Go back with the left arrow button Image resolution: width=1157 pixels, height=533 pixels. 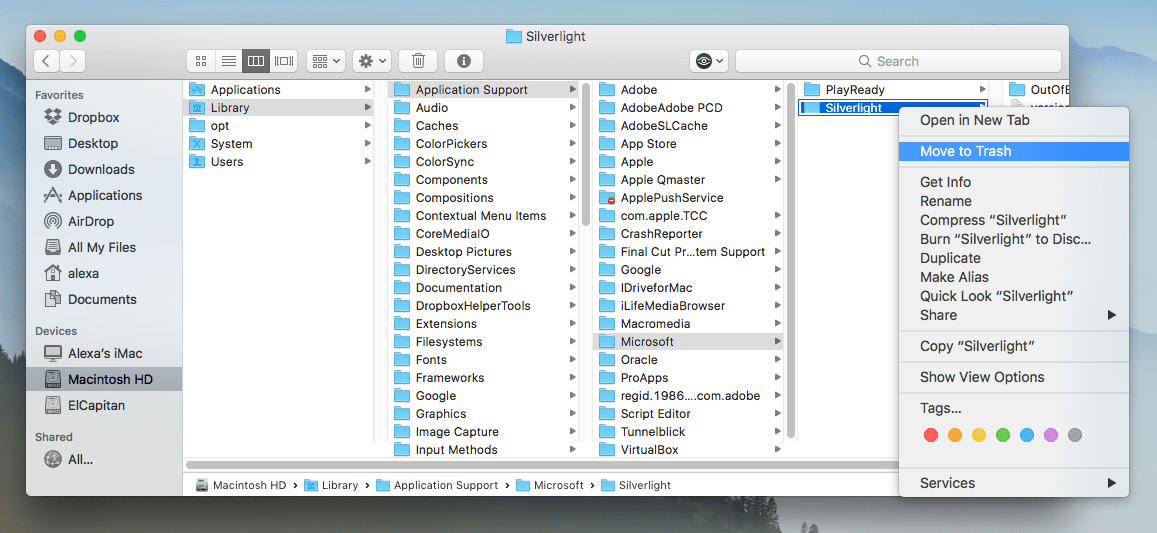[x=46, y=61]
